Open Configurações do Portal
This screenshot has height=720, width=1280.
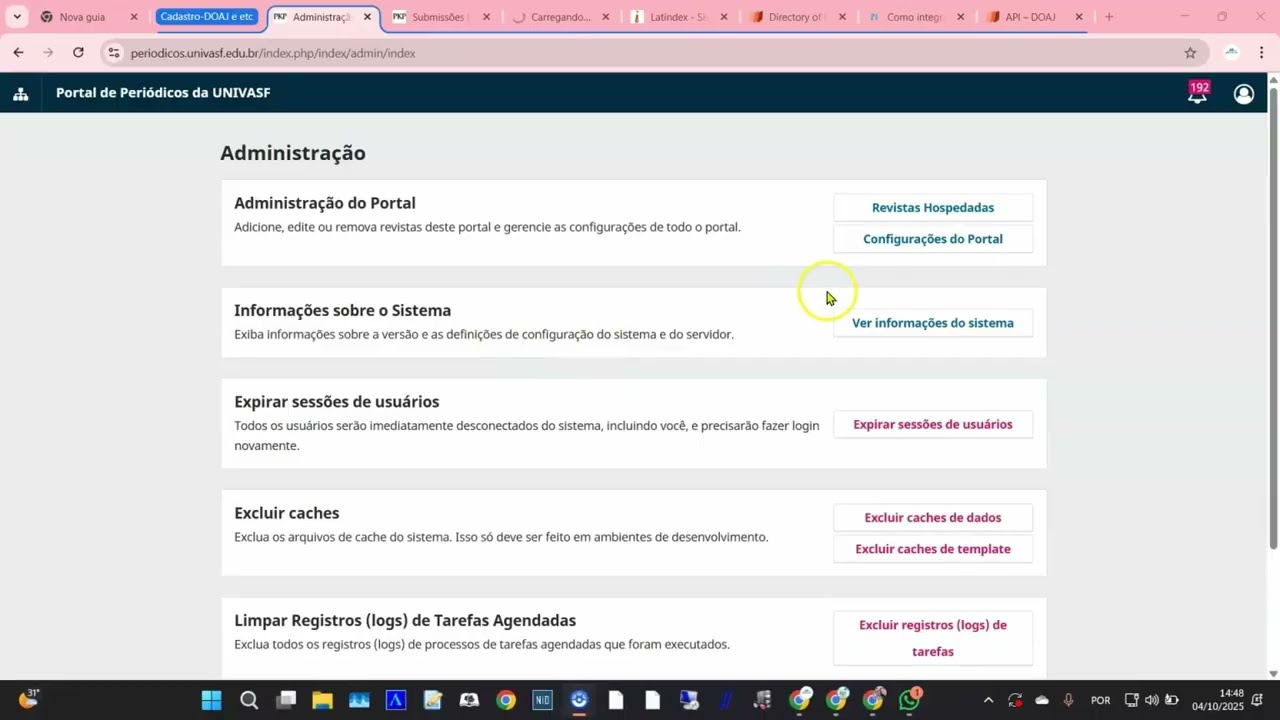(933, 239)
